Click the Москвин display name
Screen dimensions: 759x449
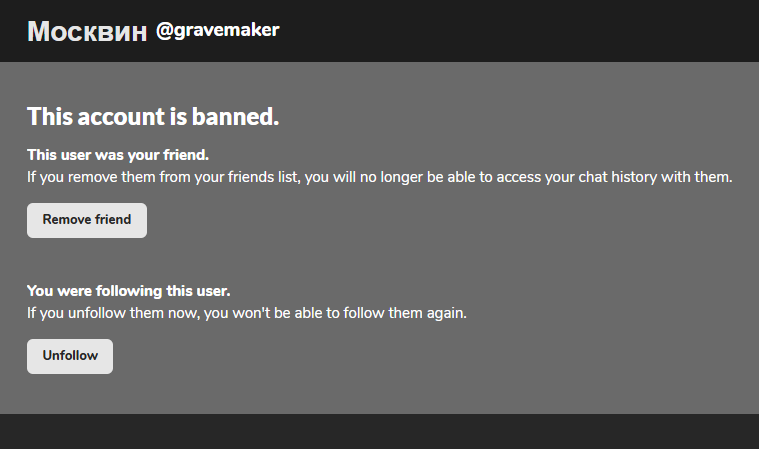(x=87, y=32)
